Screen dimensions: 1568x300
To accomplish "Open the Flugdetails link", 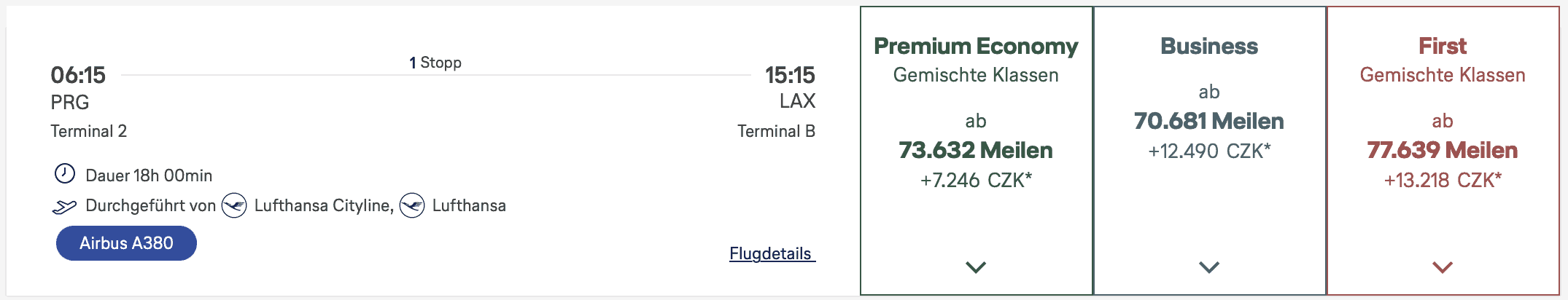I will (771, 253).
